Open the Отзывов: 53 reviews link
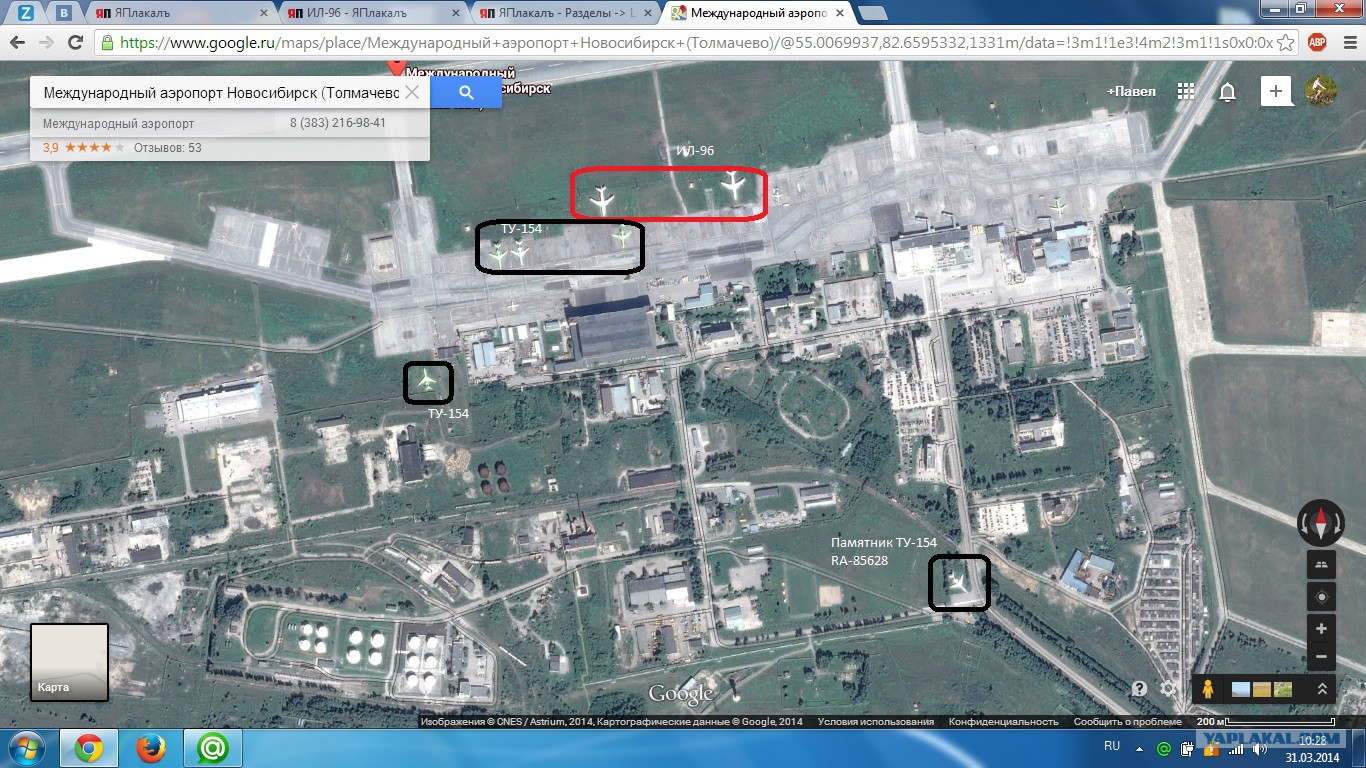The height and width of the screenshot is (768, 1366). point(167,148)
